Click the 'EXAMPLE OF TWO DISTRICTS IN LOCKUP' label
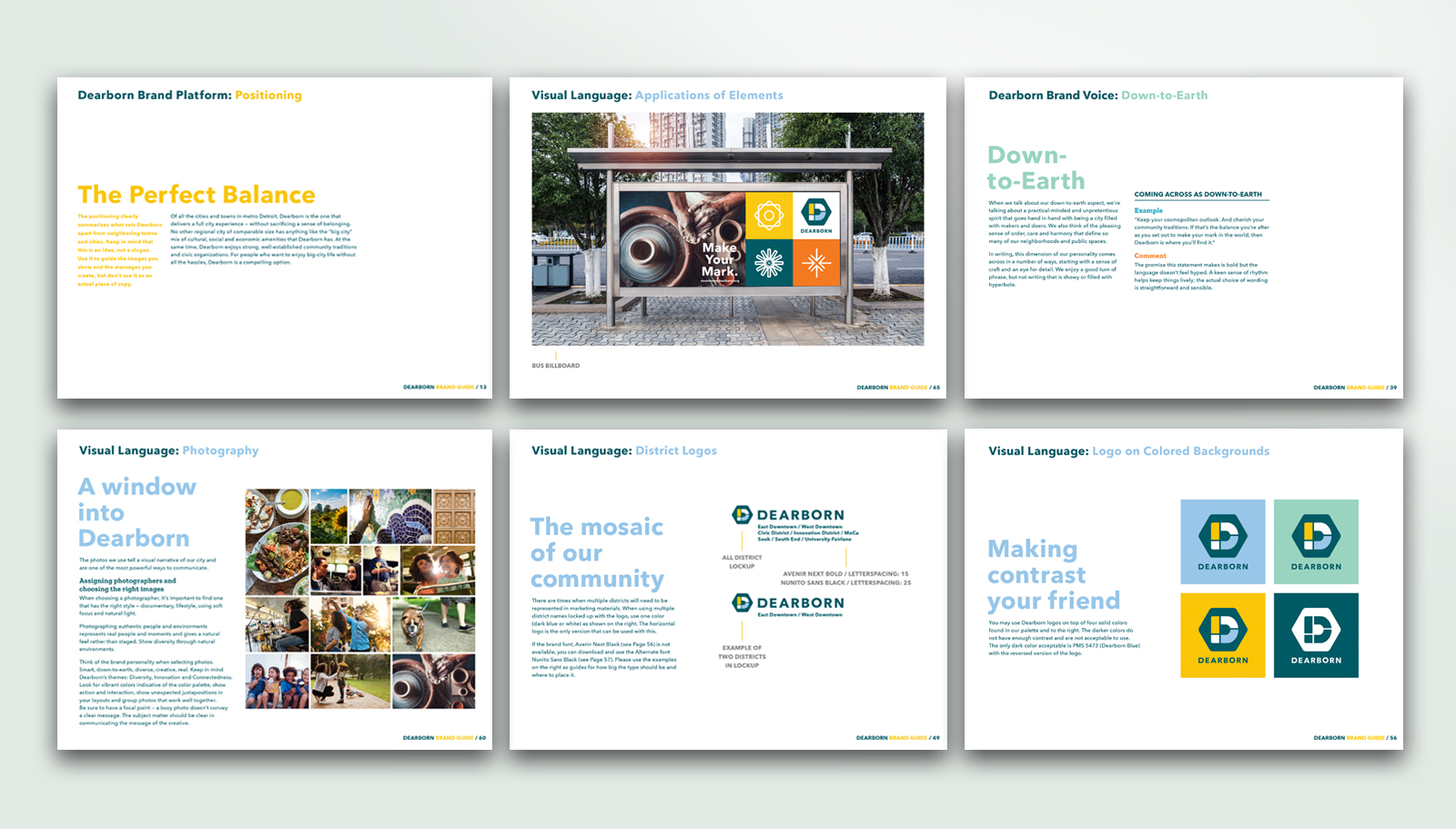 (x=742, y=656)
